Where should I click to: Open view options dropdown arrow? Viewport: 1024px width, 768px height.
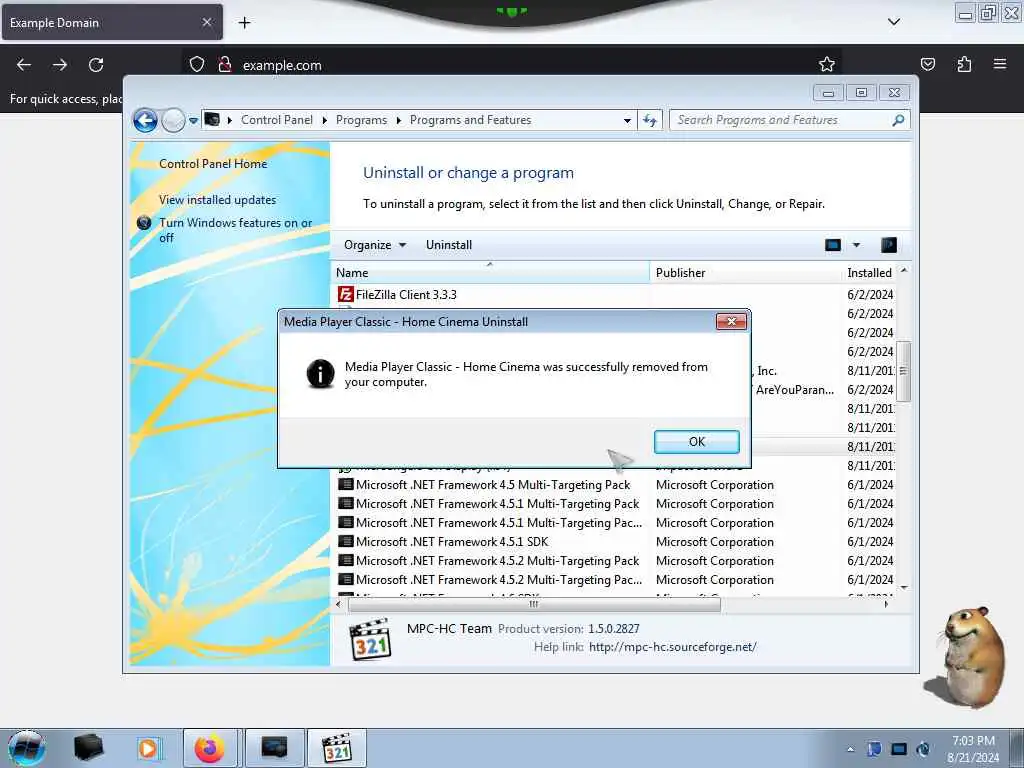coord(856,245)
